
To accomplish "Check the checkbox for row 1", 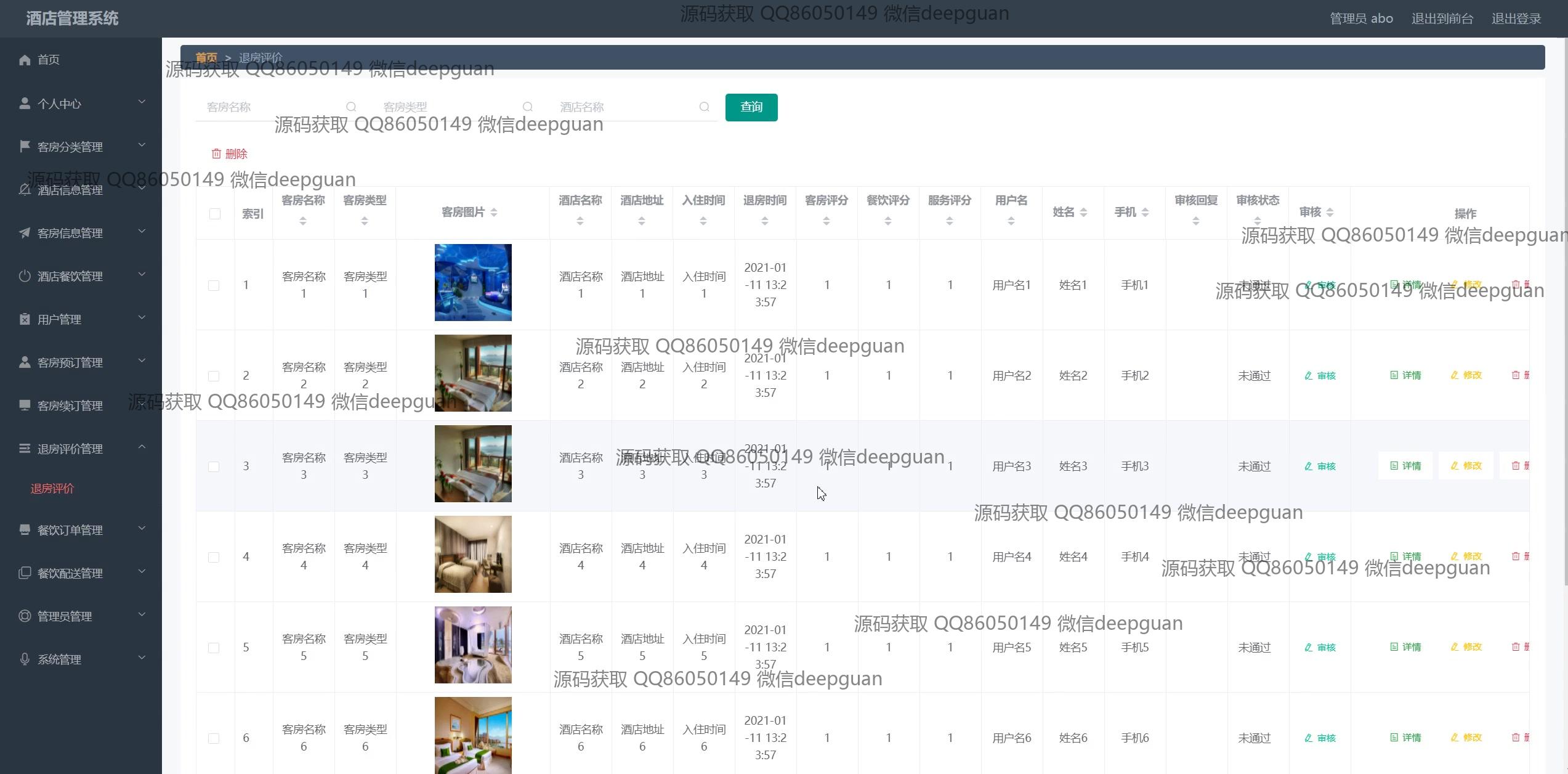I will tap(214, 285).
